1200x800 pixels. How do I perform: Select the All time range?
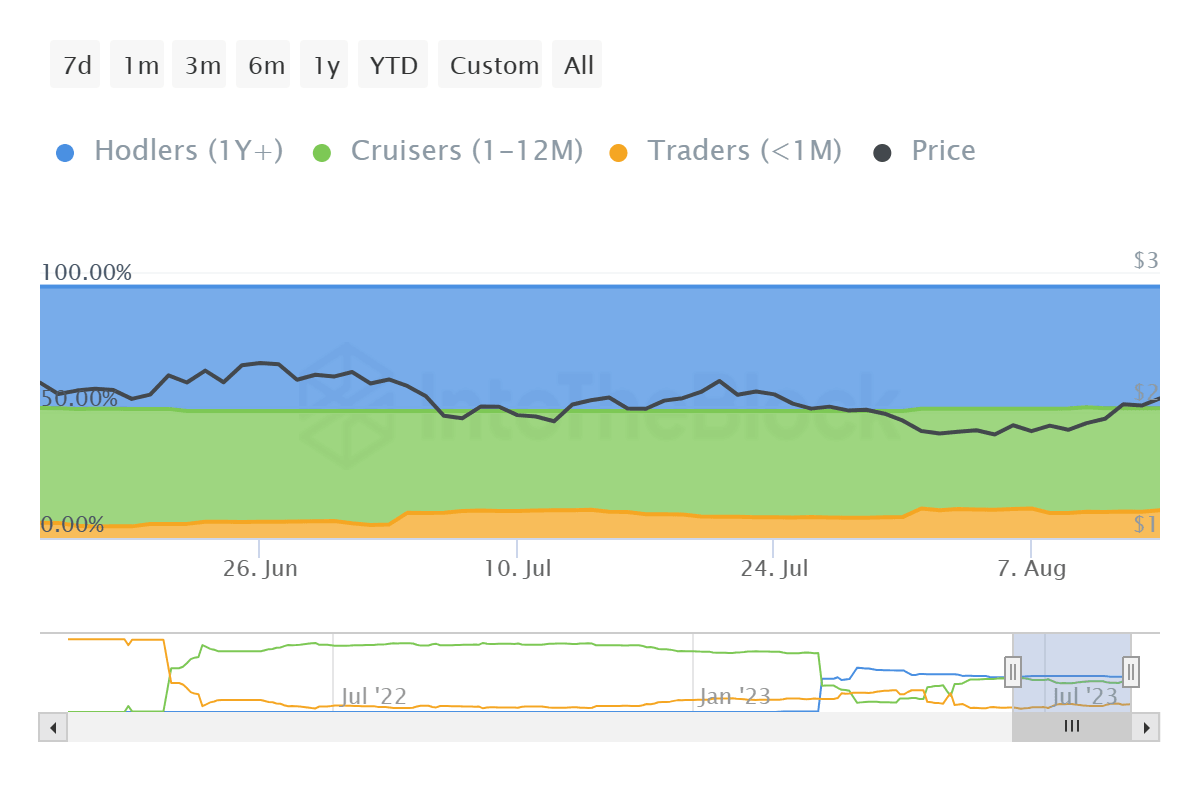tap(577, 64)
